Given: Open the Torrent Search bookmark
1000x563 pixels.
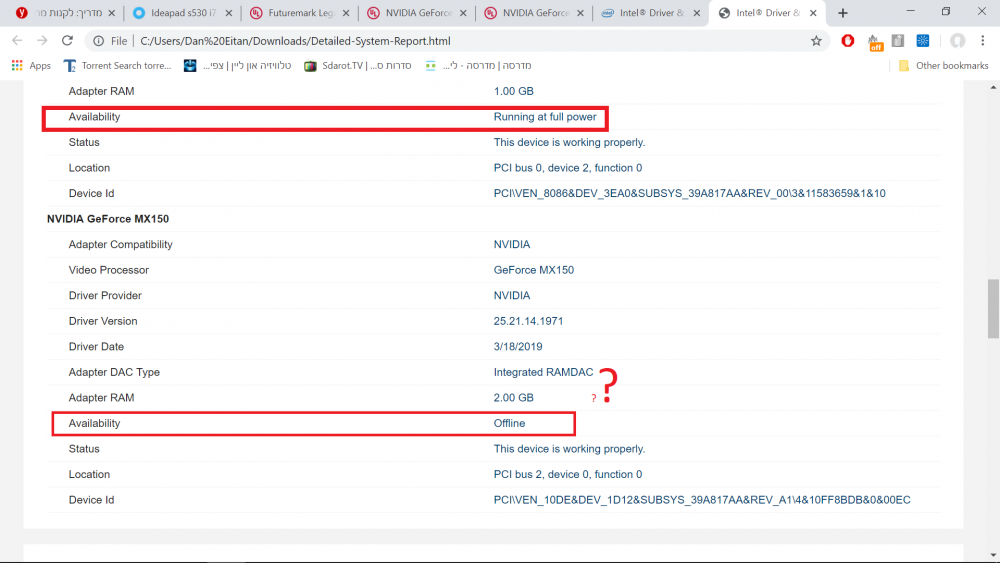Looking at the screenshot, I should (x=117, y=66).
